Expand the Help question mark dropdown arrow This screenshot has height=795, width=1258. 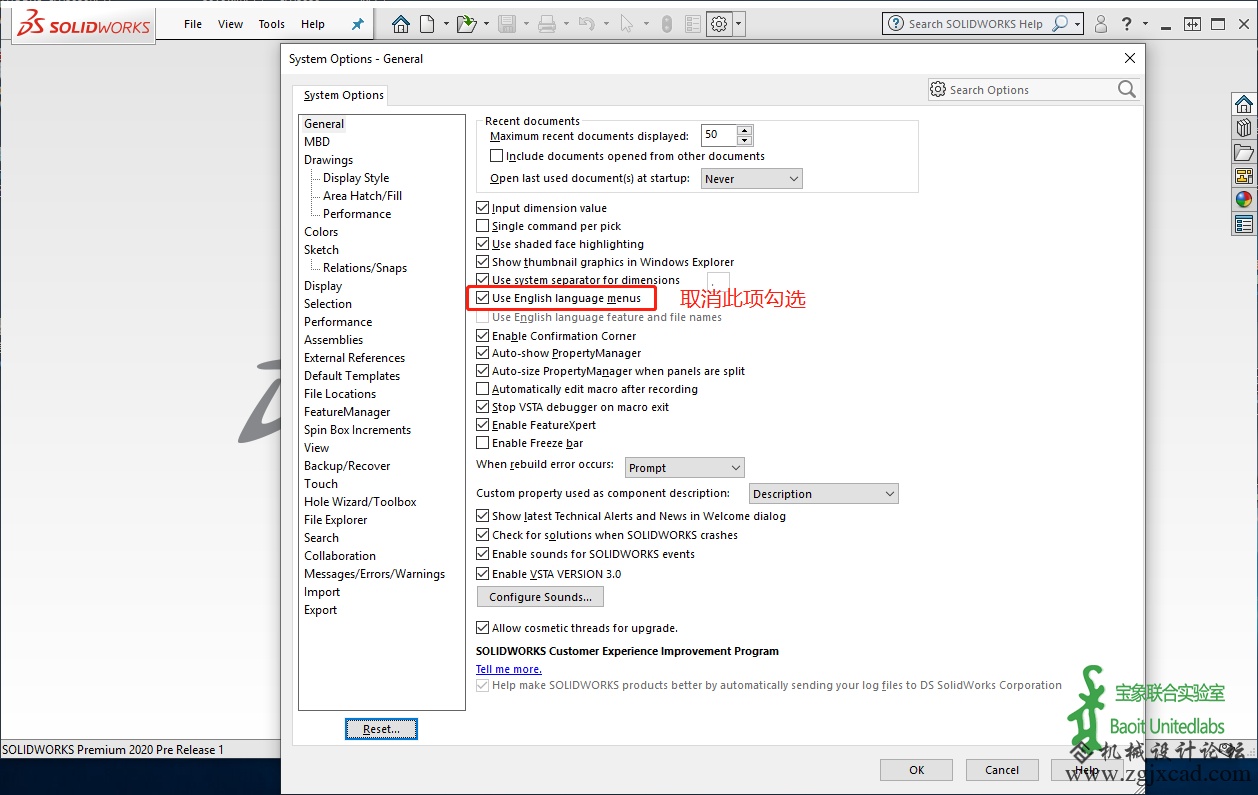(x=1143, y=24)
